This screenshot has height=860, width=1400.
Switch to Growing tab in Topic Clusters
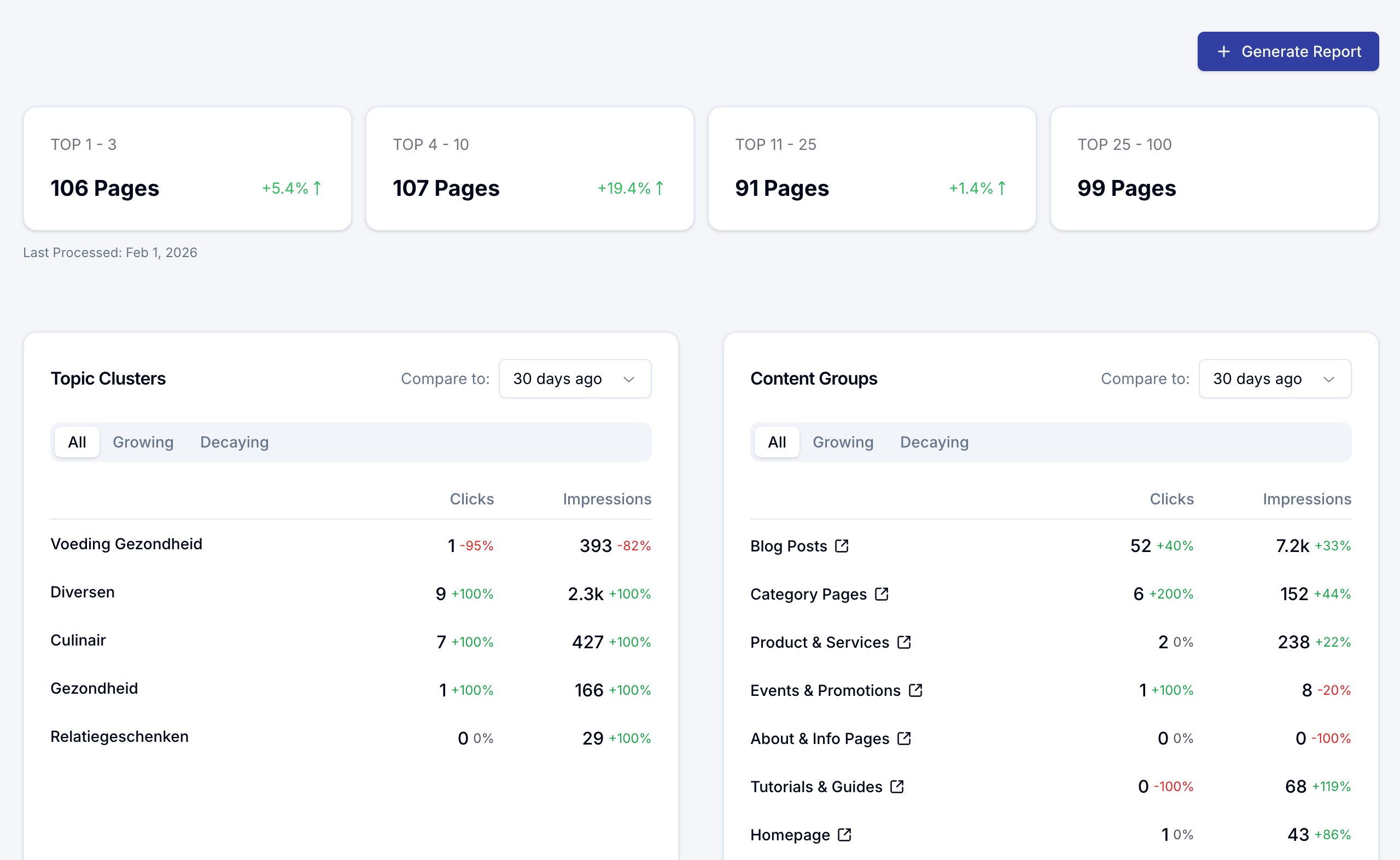(x=143, y=442)
